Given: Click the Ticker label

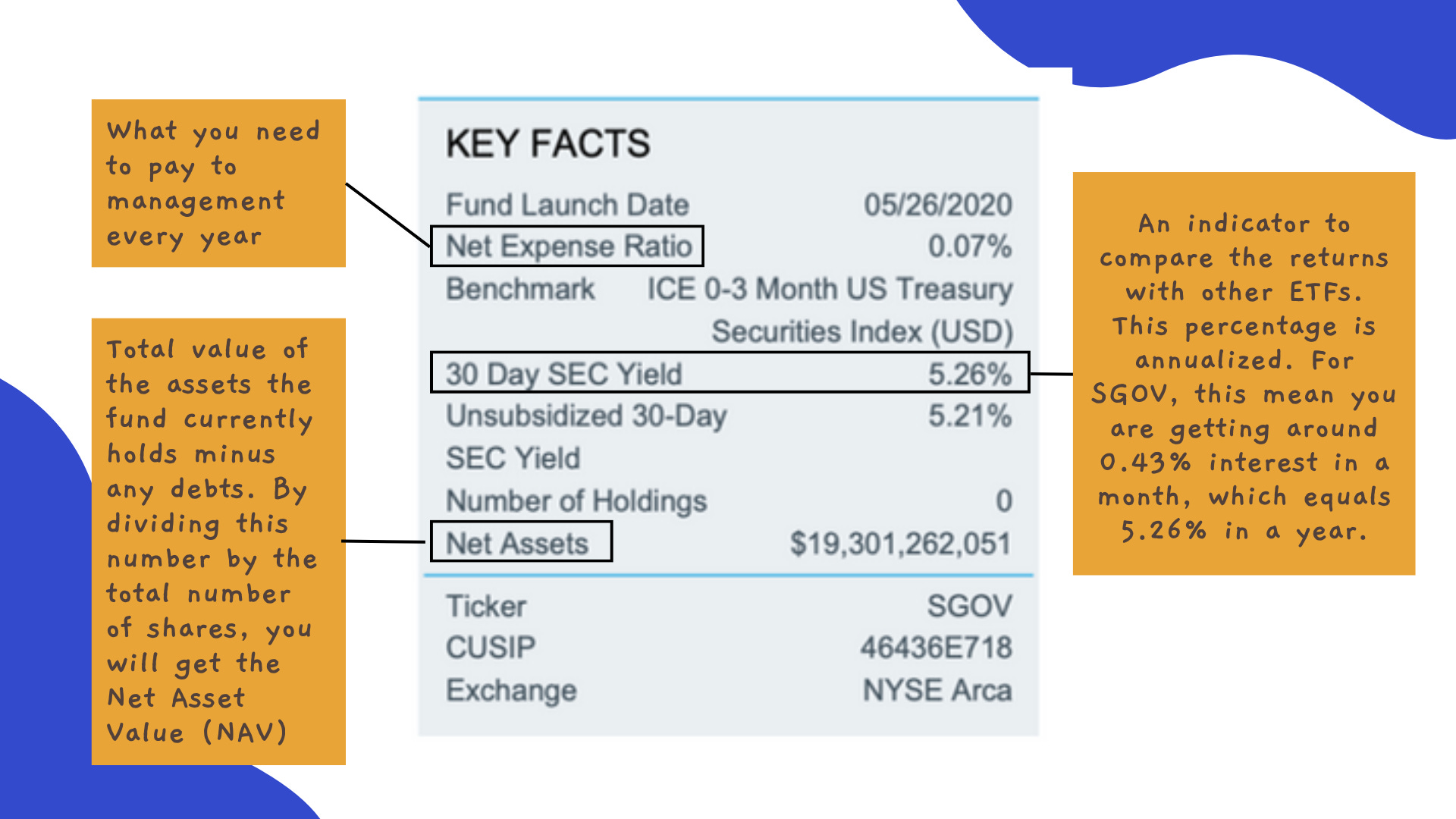Looking at the screenshot, I should click(x=485, y=606).
